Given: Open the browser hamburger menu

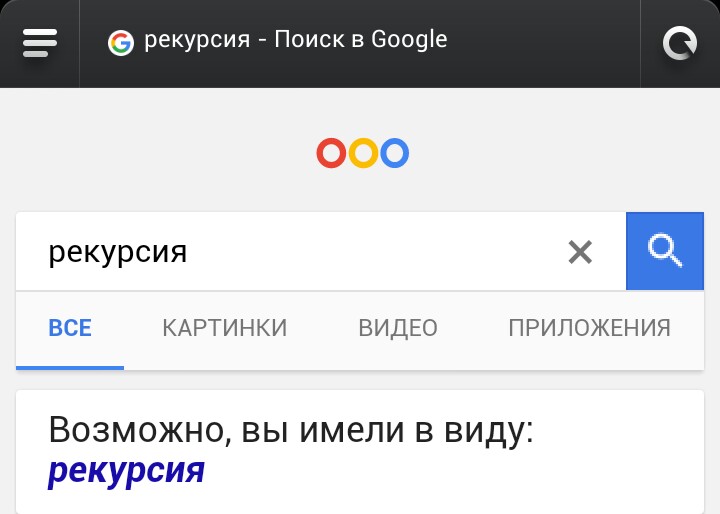Looking at the screenshot, I should tap(40, 43).
